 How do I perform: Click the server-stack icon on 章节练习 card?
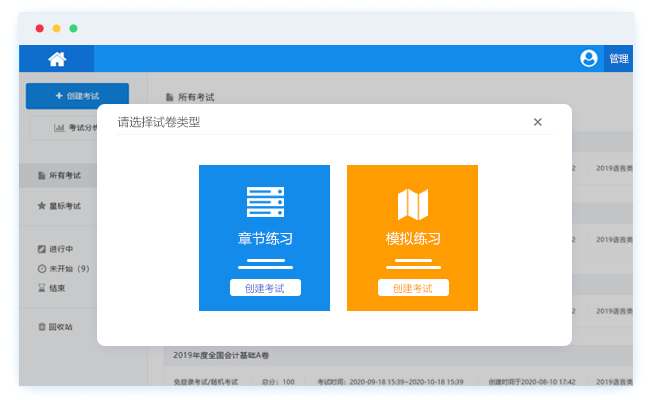click(x=265, y=202)
